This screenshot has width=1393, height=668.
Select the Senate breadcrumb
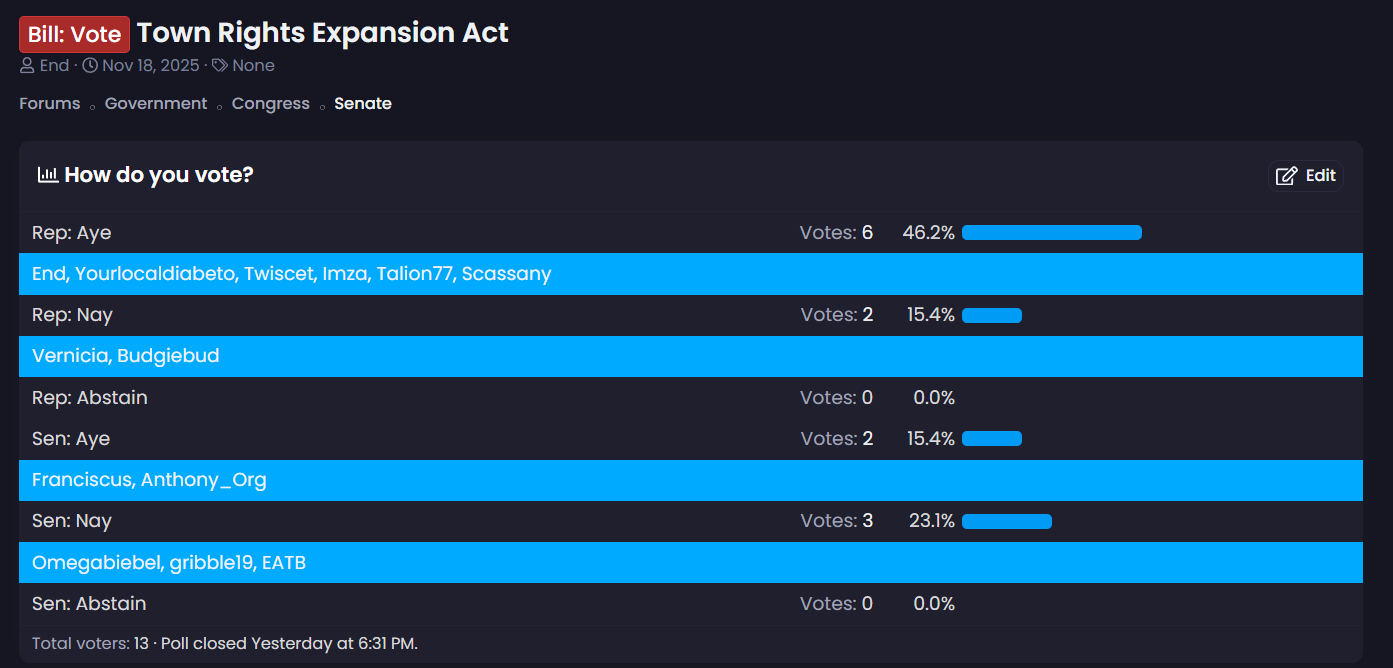tap(363, 104)
